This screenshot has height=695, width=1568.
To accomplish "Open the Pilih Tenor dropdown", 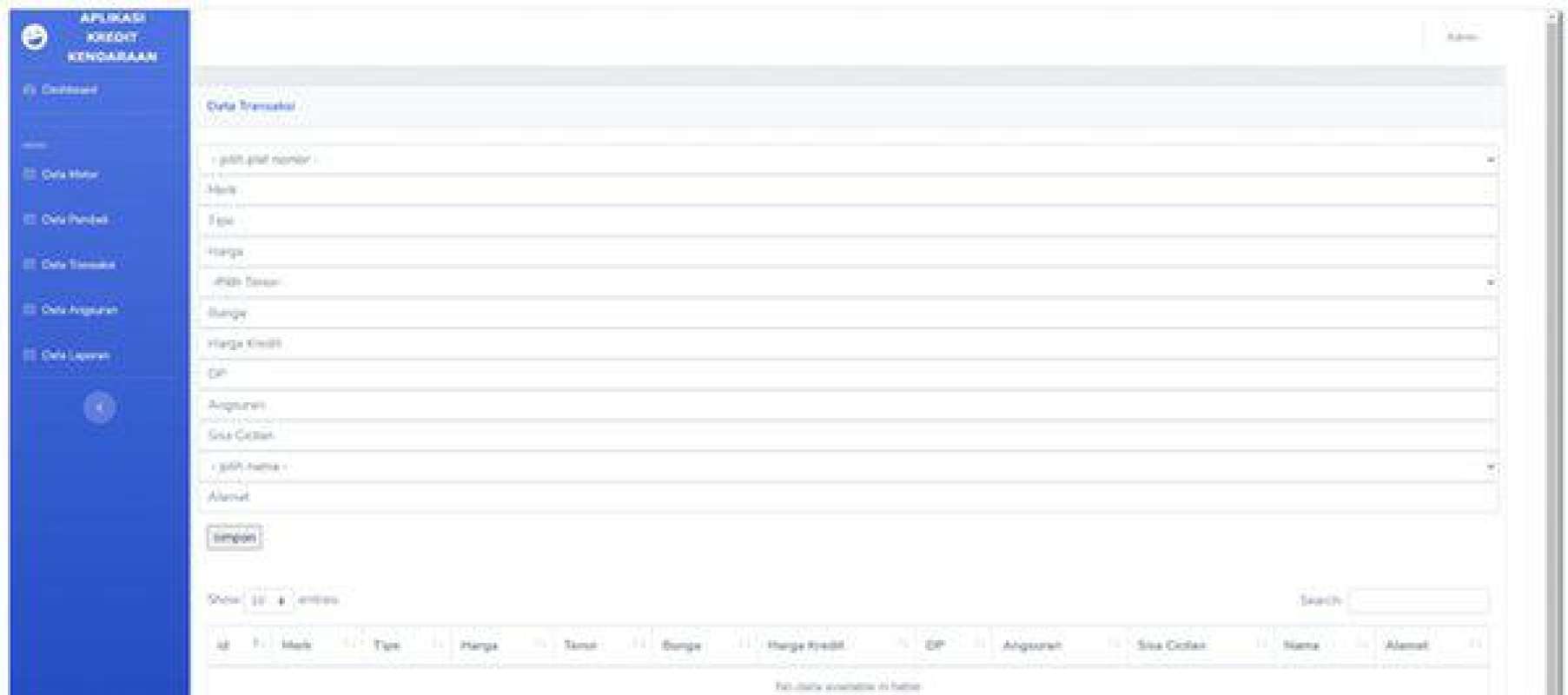I will tap(848, 282).
